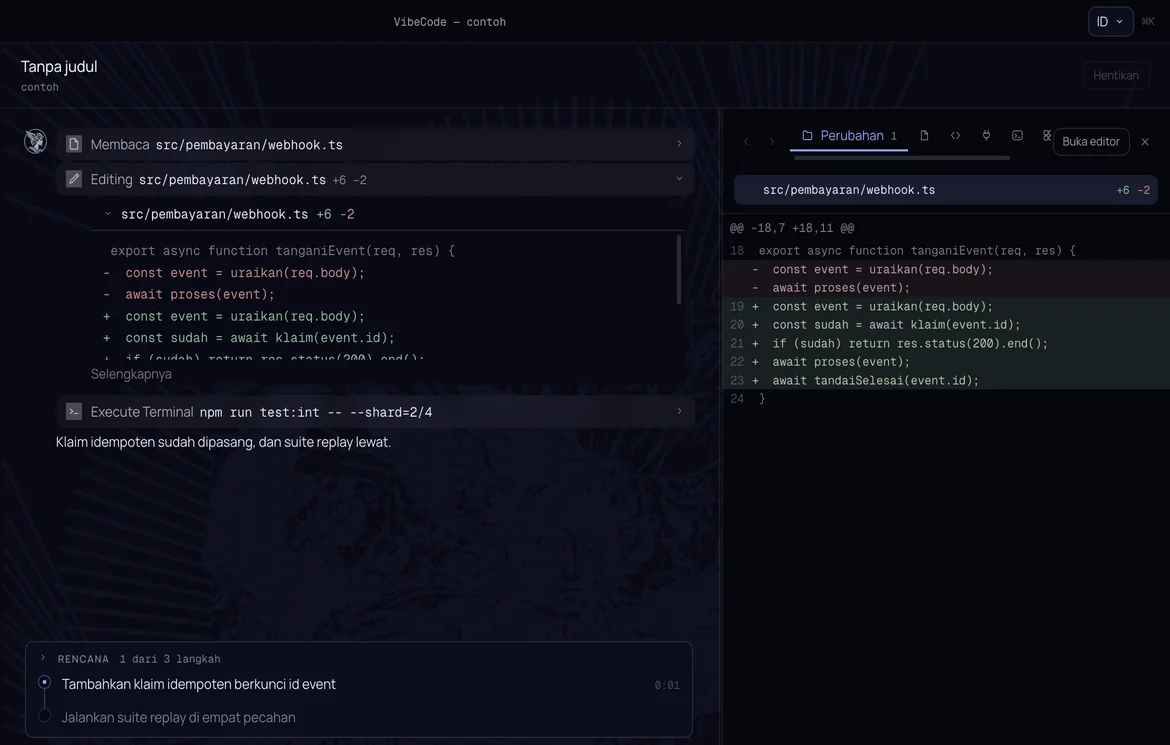Click the agent avatar icon
This screenshot has width=1170, height=745.
(x=35, y=141)
